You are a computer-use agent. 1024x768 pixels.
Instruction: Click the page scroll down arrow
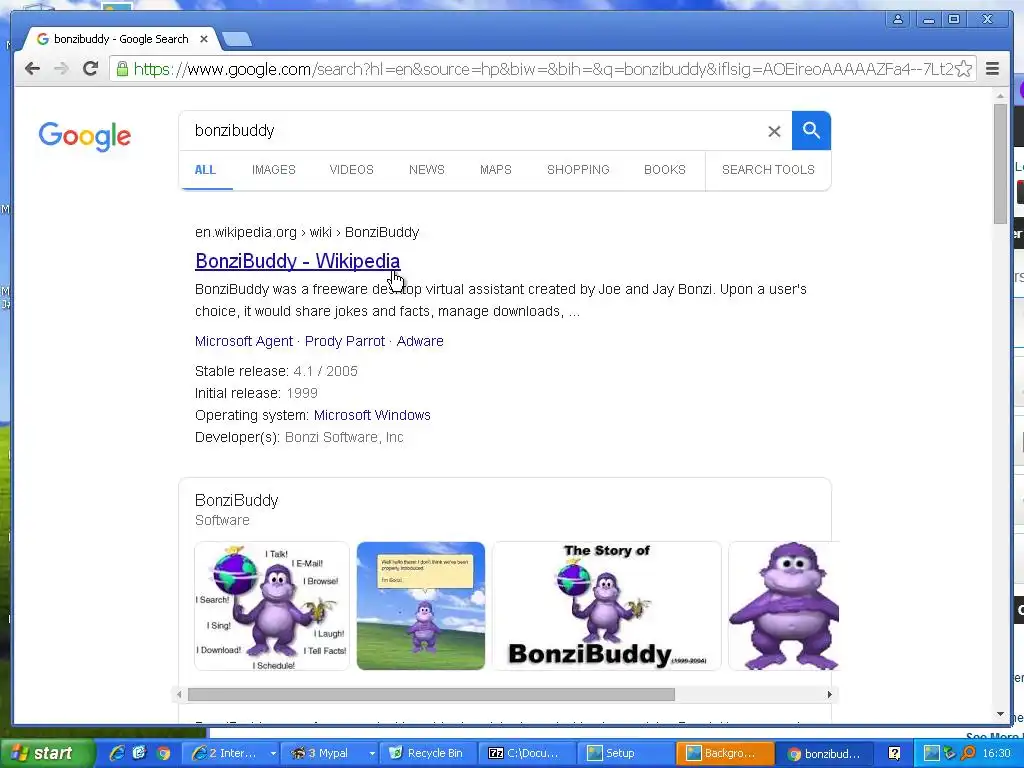(x=1000, y=714)
